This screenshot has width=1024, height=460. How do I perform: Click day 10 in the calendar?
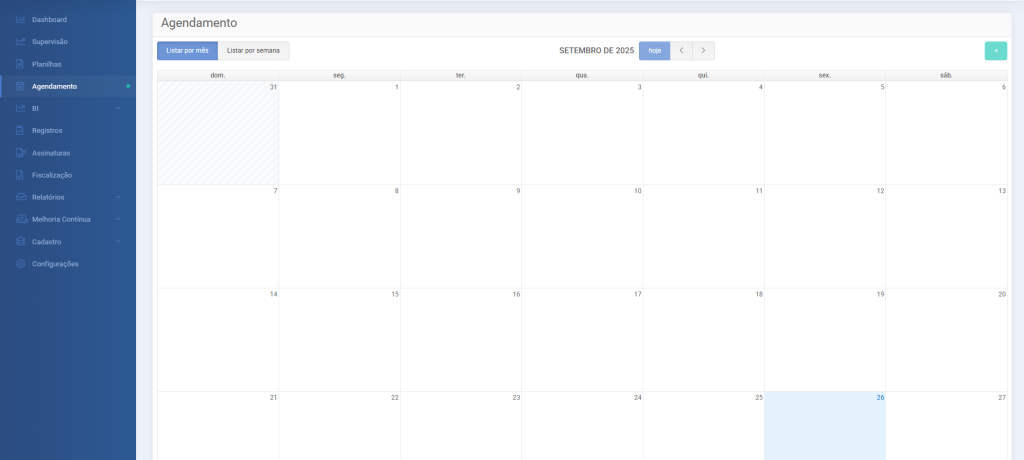pyautogui.click(x=581, y=236)
